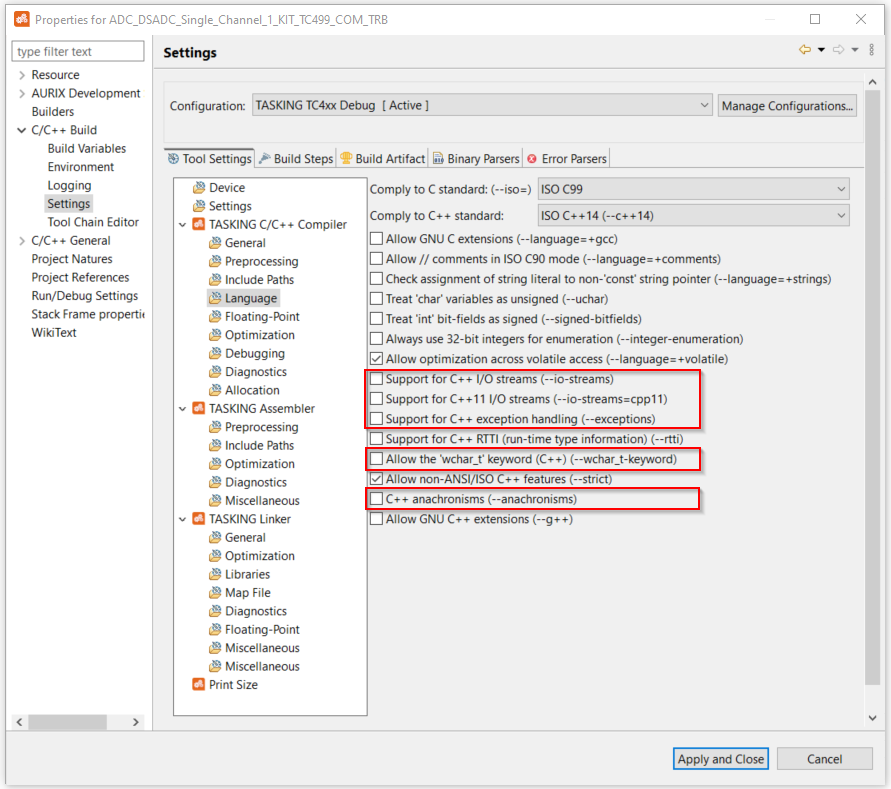Enable Allow GNU C extensions checkbox
891x789 pixels.
point(376,239)
